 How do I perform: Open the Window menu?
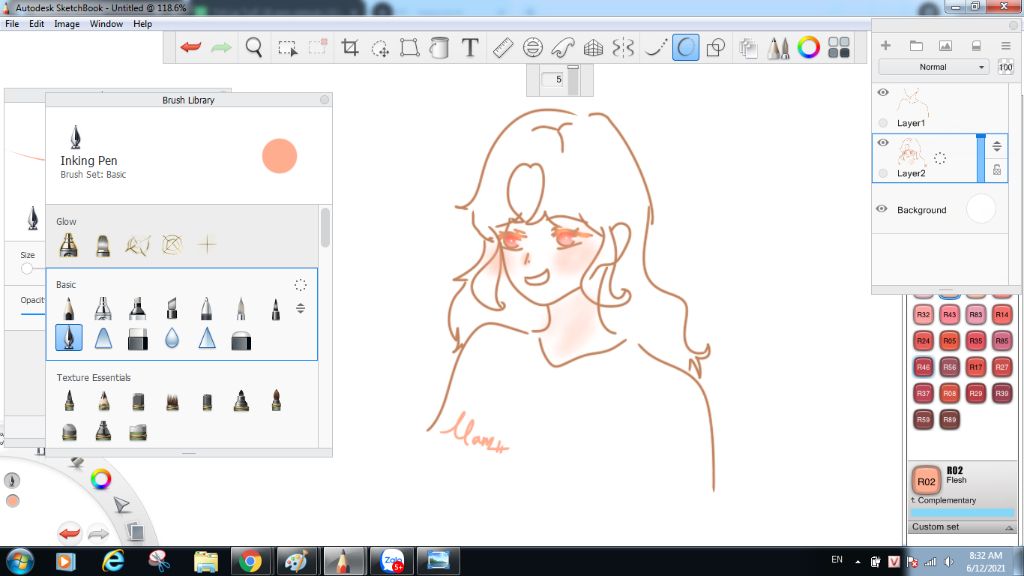pos(106,24)
